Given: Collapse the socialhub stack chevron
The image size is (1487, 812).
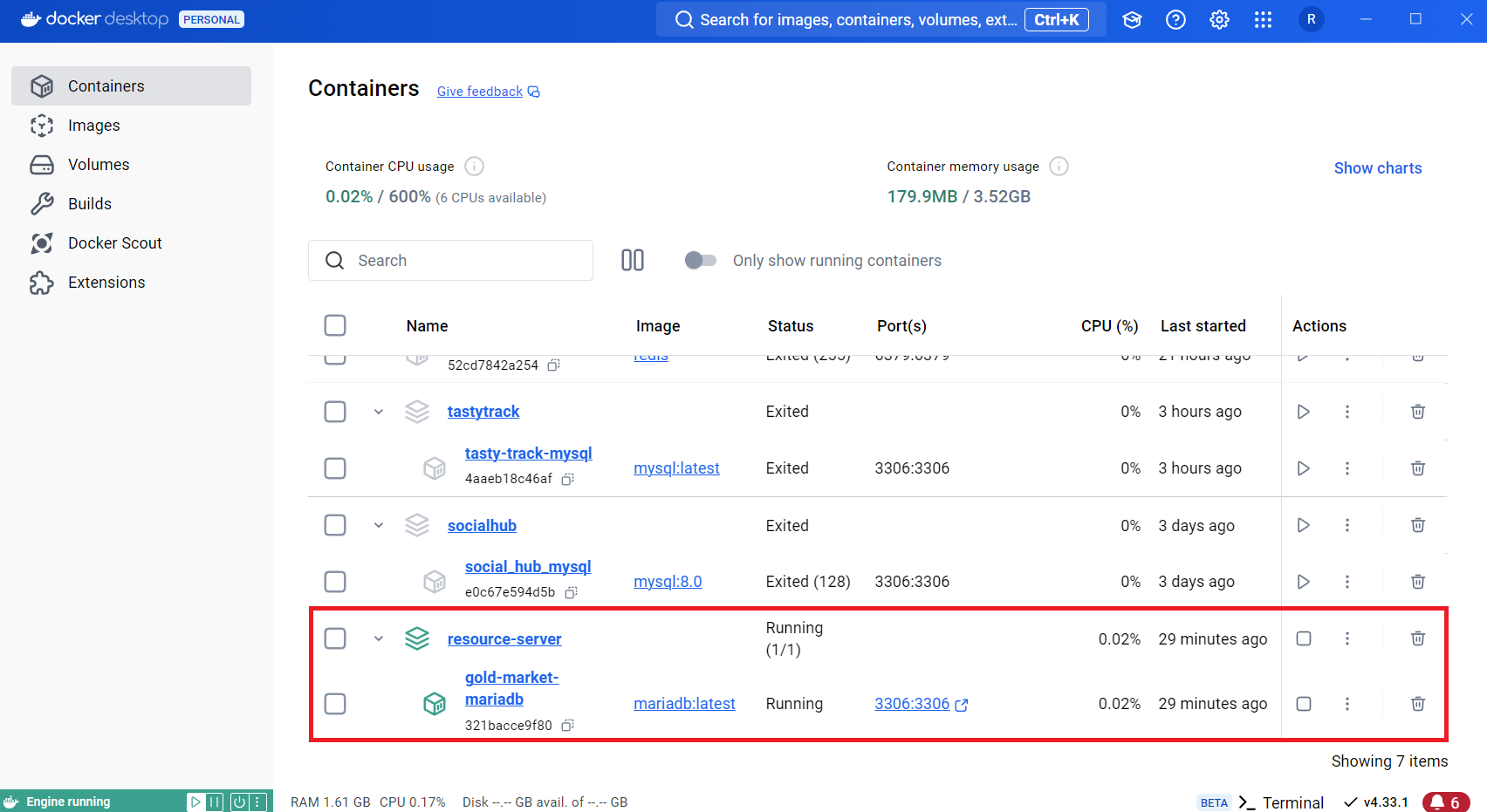Looking at the screenshot, I should click(x=379, y=525).
